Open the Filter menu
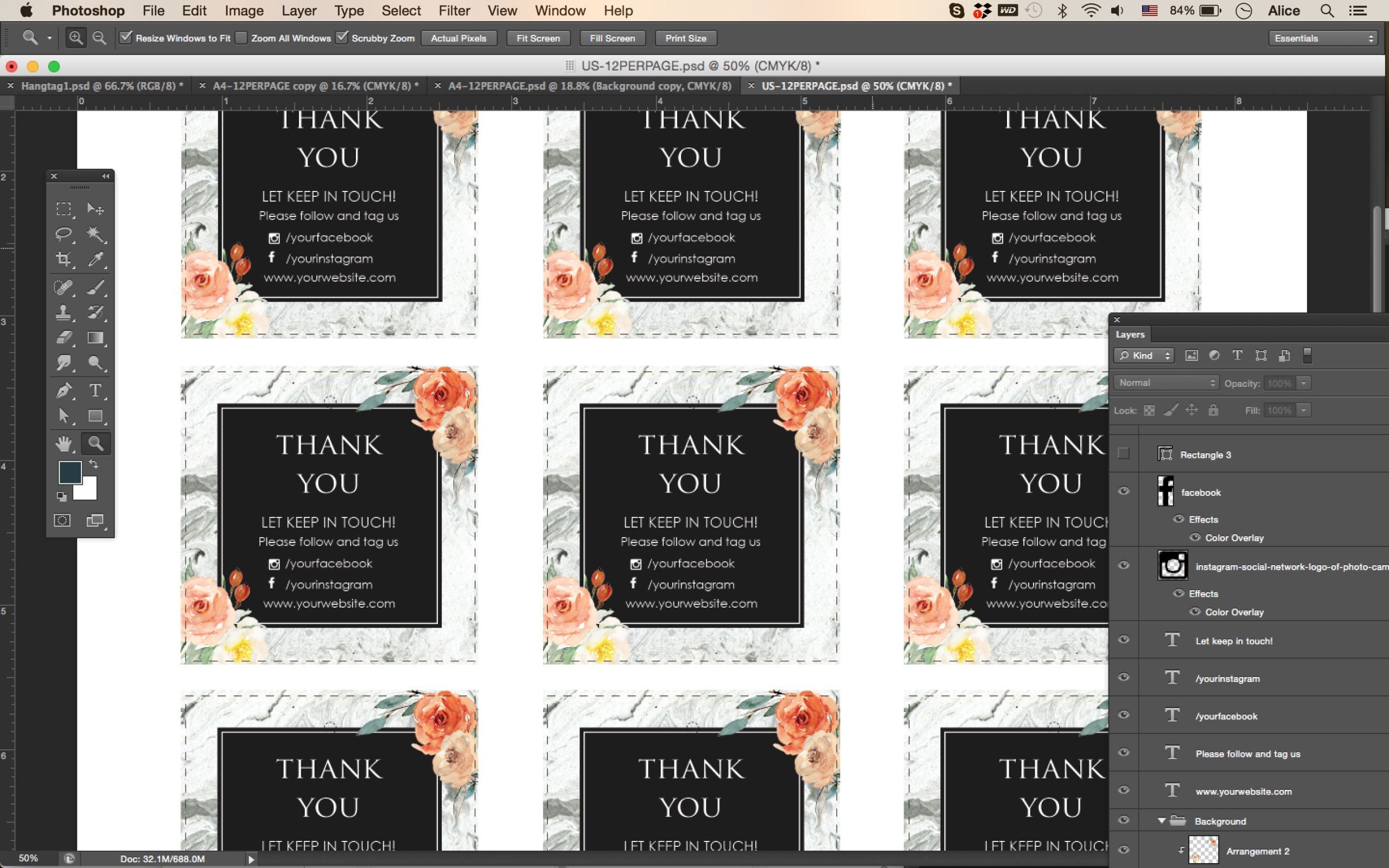 coord(454,10)
